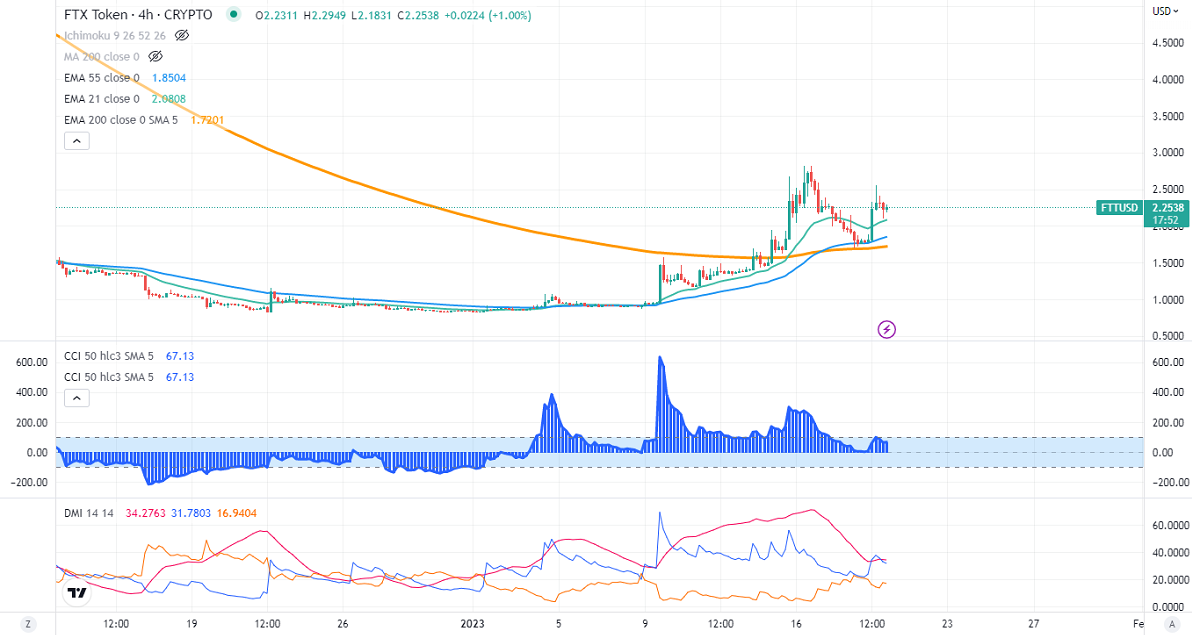This screenshot has width=1192, height=635.
Task: Click the purple lightning event icon
Action: (886, 328)
